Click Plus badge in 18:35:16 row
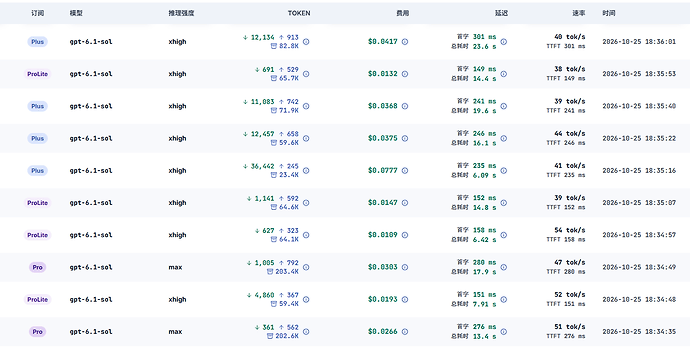 (x=37, y=171)
